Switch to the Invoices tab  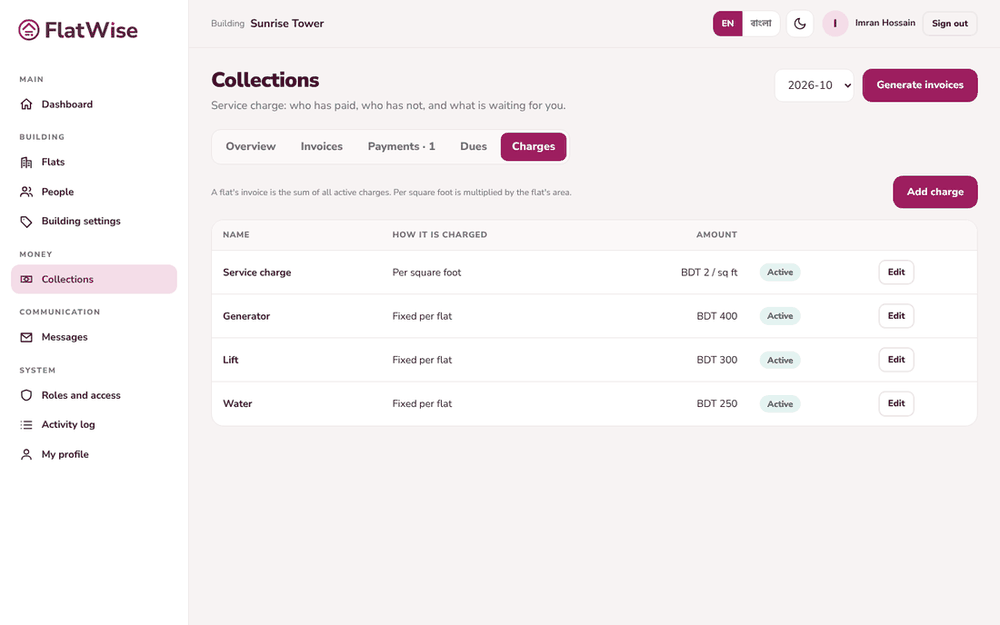pos(321,147)
